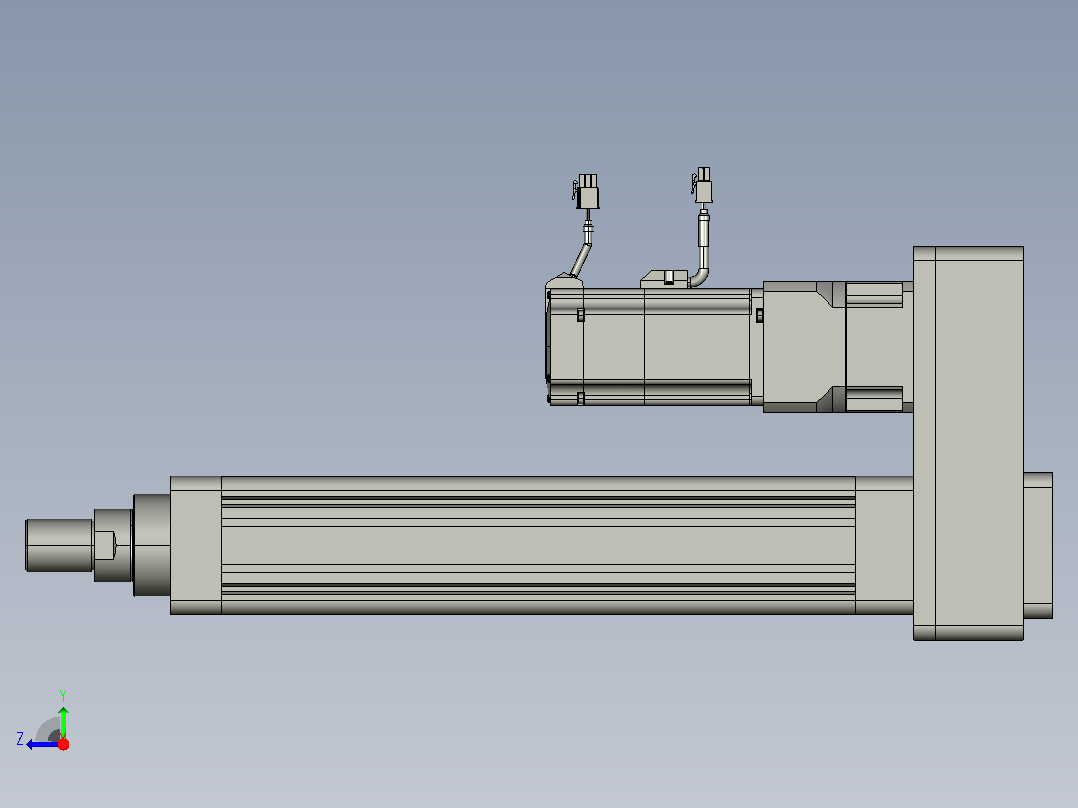Select the servo motor main body
This screenshot has height=808, width=1078.
(x=667, y=347)
